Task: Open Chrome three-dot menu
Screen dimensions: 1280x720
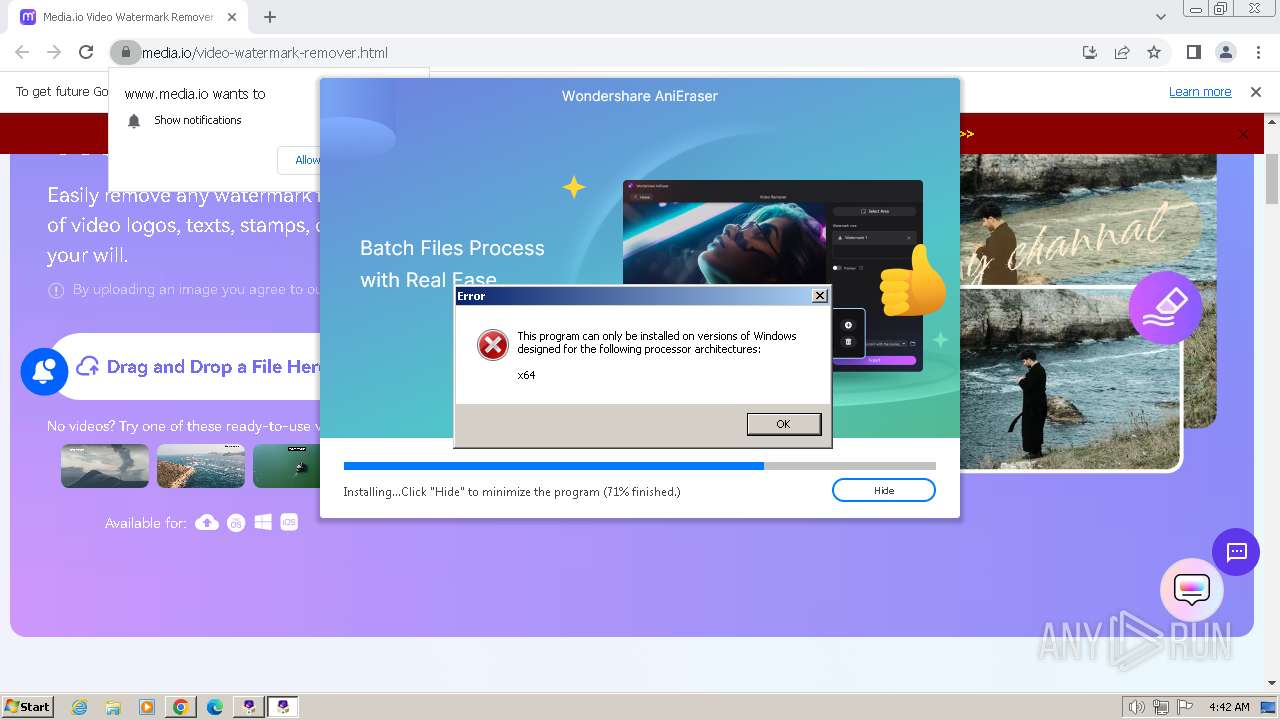Action: pos(1258,52)
